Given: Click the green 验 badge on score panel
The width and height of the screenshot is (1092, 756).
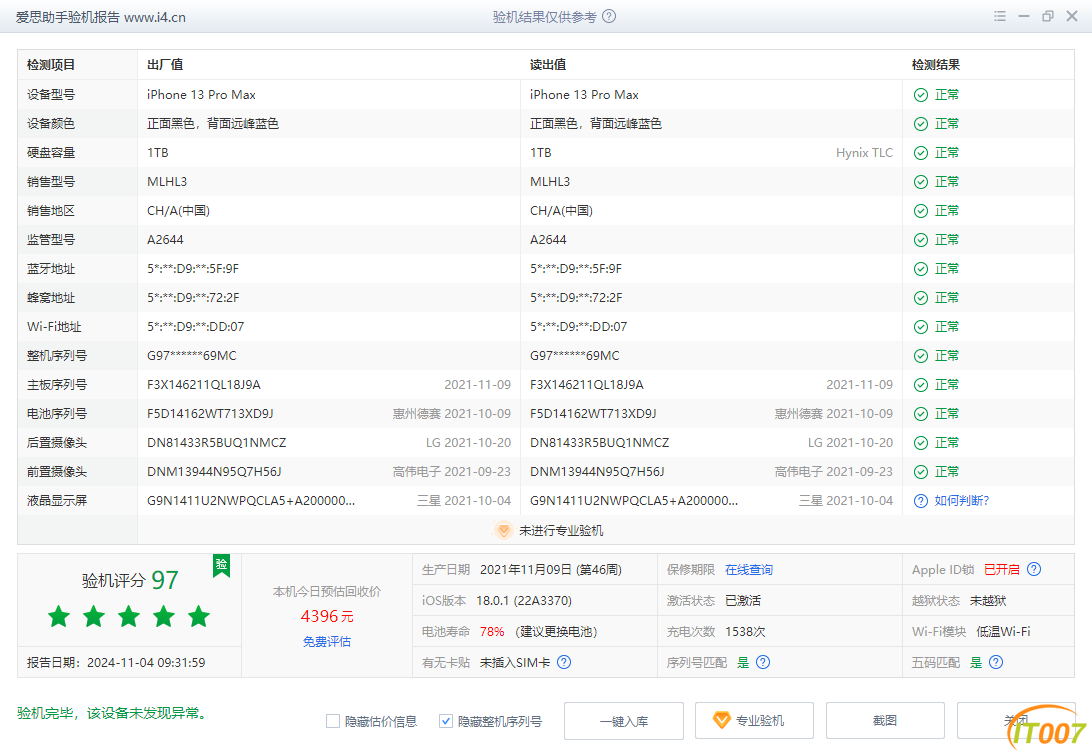Looking at the screenshot, I should pyautogui.click(x=221, y=565).
